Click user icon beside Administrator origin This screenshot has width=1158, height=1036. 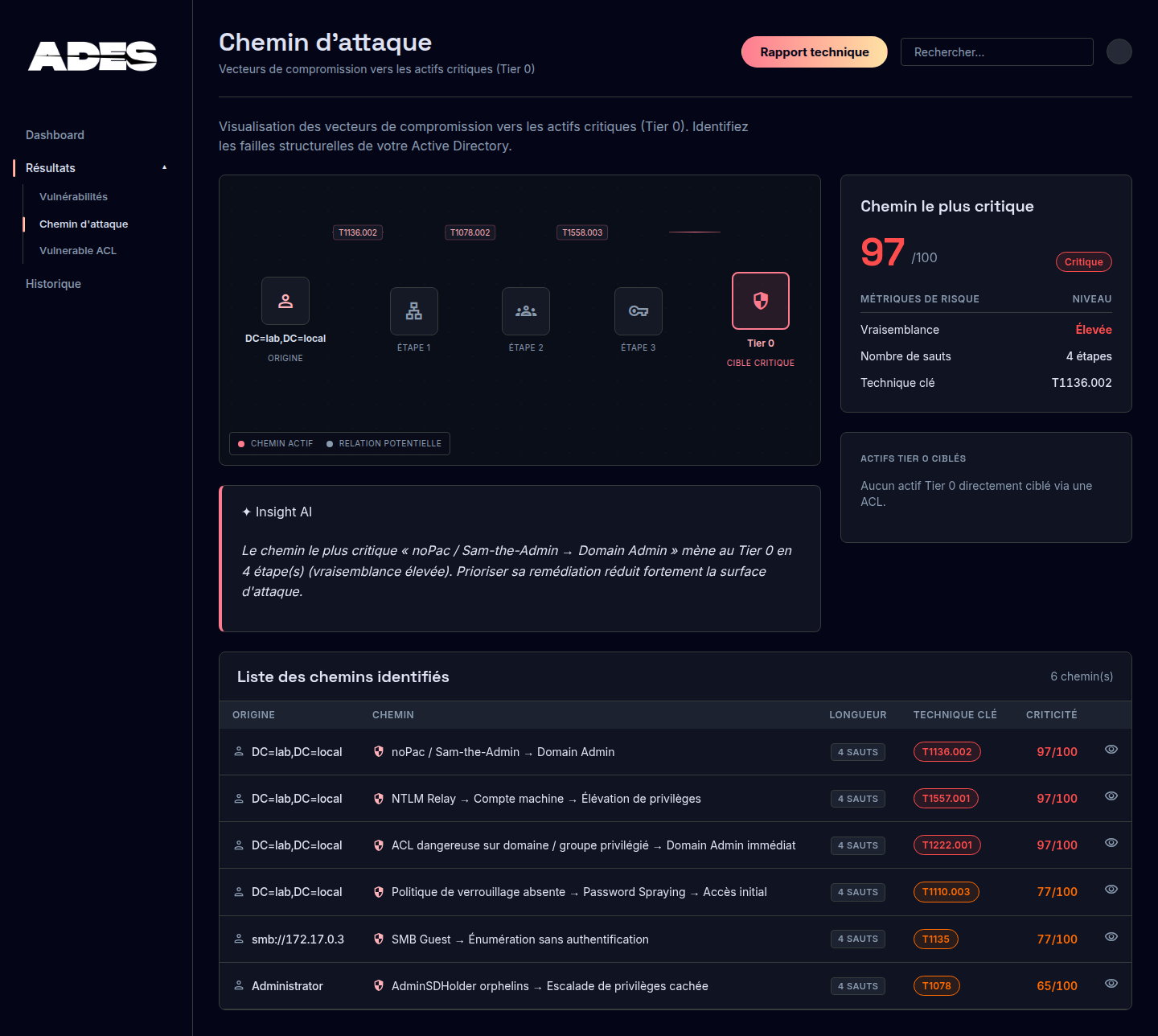click(239, 985)
